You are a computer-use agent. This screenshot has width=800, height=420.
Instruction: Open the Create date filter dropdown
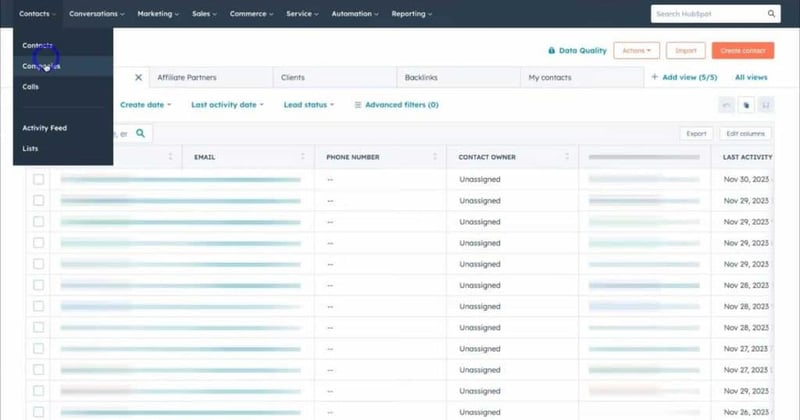(x=145, y=105)
